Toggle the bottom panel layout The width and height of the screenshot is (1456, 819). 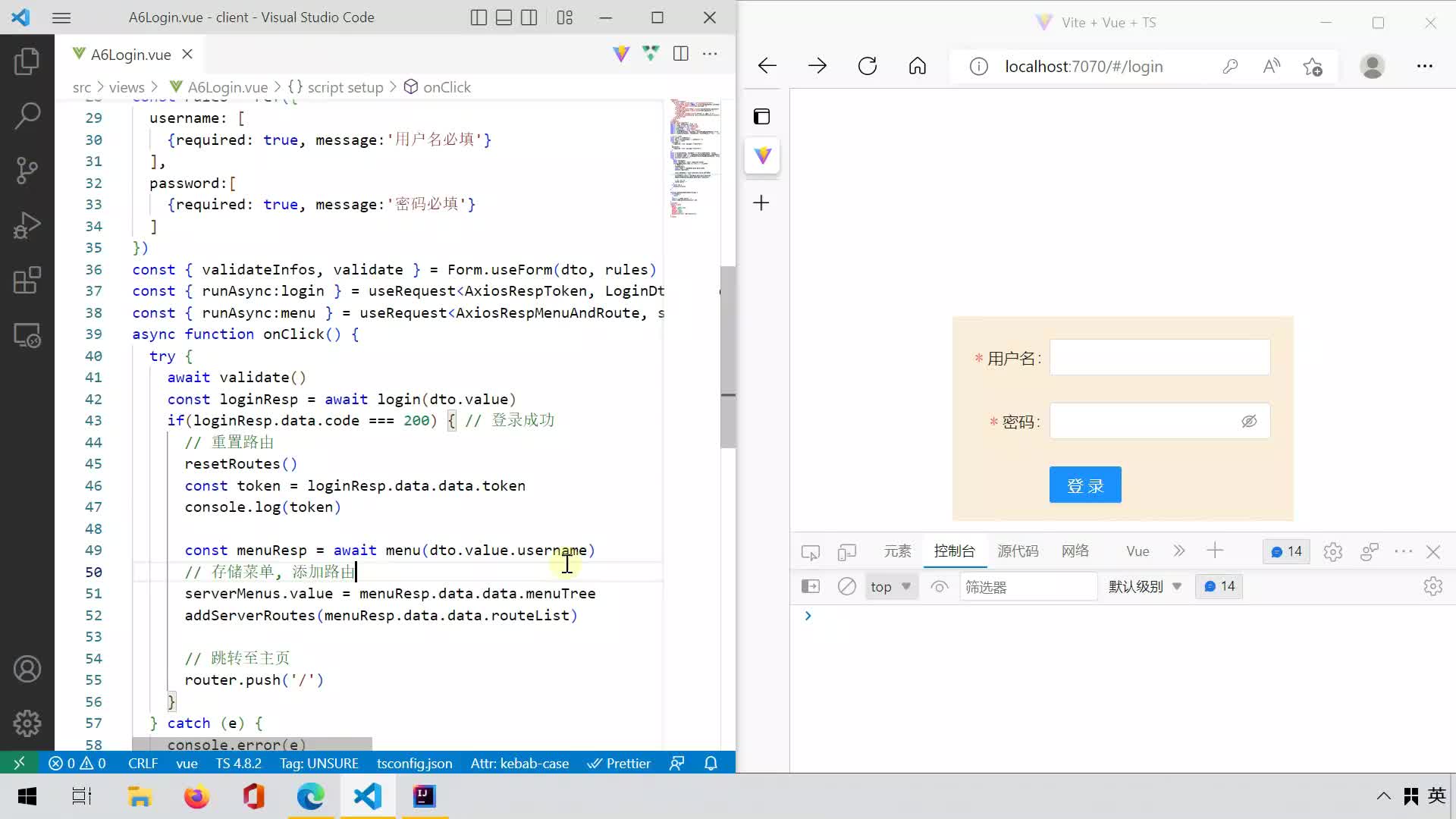click(504, 17)
